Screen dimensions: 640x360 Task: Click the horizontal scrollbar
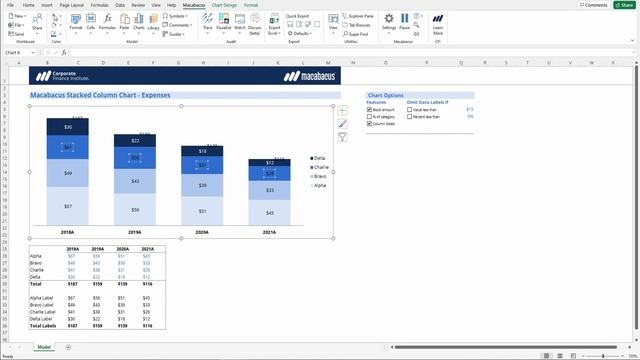click(x=506, y=347)
